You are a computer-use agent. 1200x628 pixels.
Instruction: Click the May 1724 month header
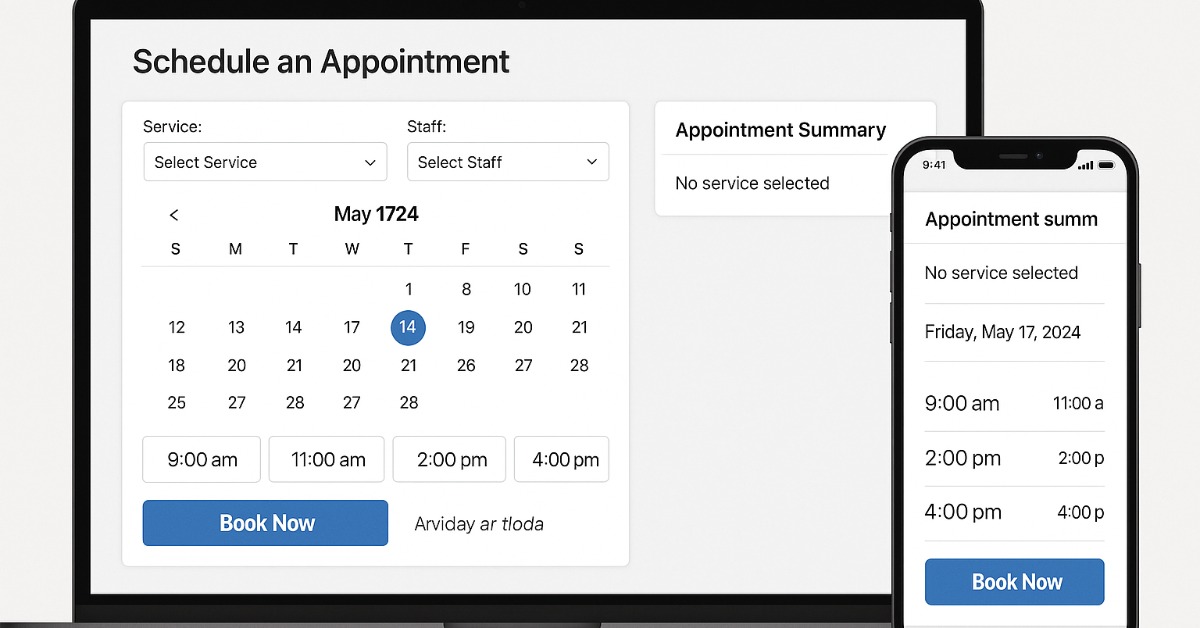pyautogui.click(x=376, y=214)
